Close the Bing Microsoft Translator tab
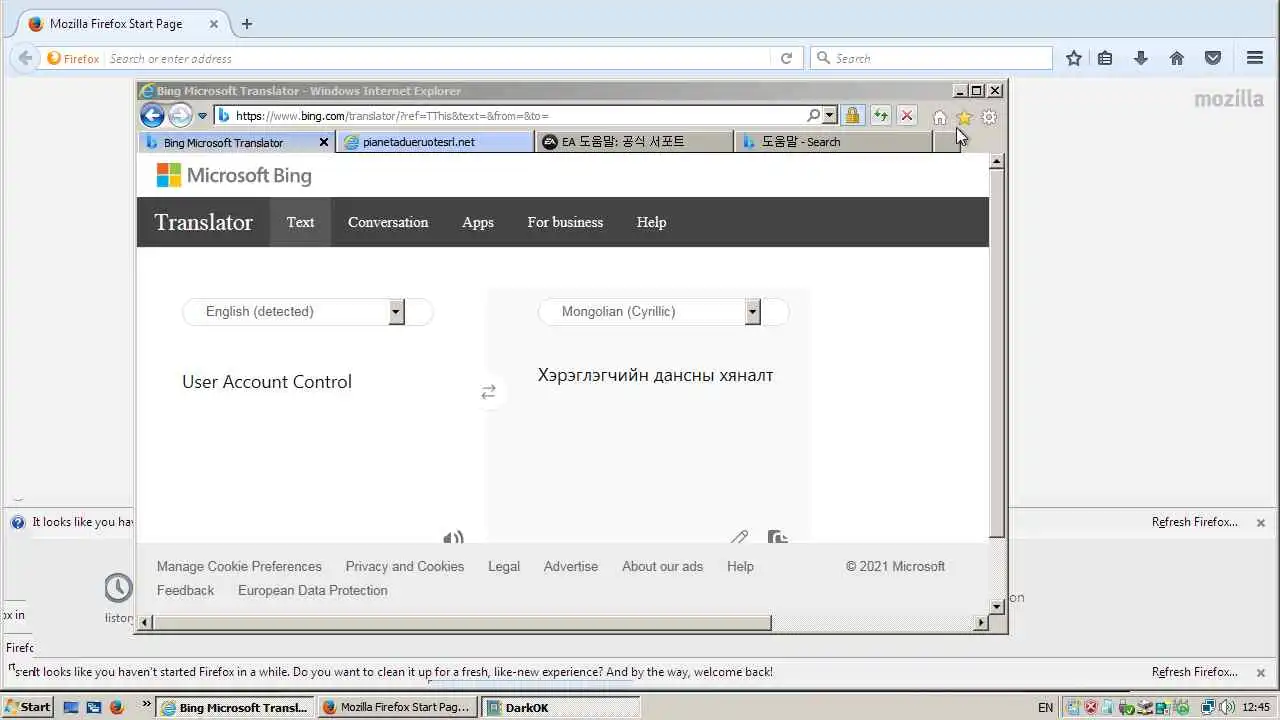Viewport: 1280px width, 720px height. [323, 142]
